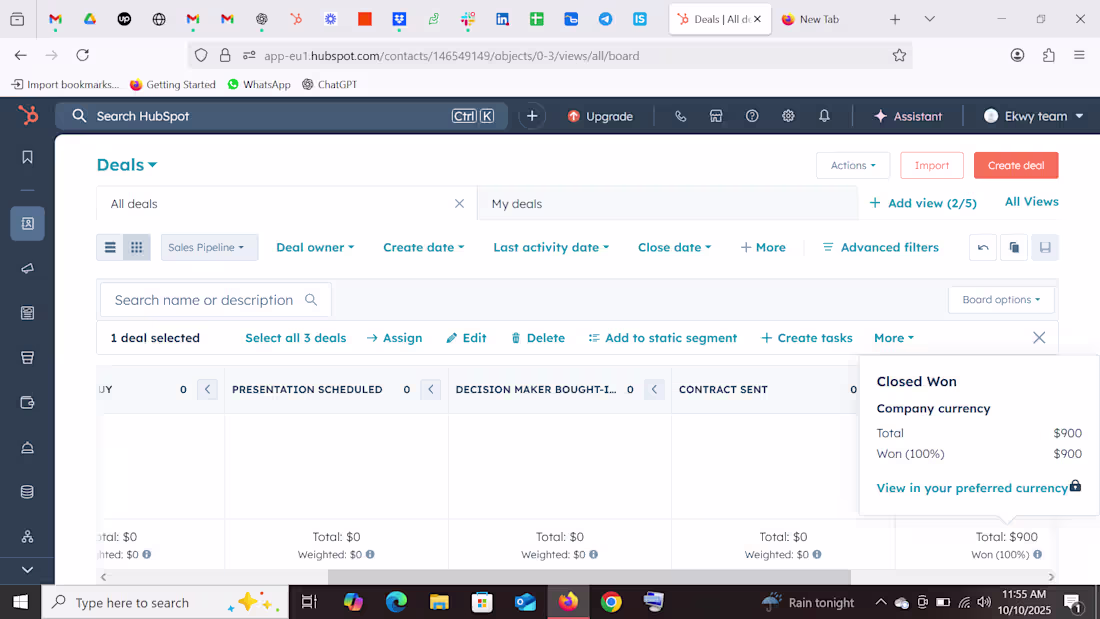Open the Last activity date filter dropdown
The height and width of the screenshot is (619, 1100).
pyautogui.click(x=551, y=247)
